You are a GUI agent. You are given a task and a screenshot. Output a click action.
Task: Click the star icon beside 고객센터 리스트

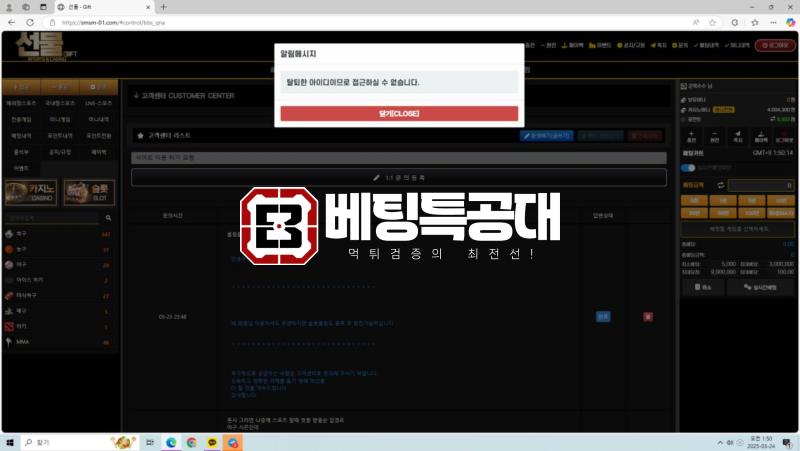[x=140, y=136]
